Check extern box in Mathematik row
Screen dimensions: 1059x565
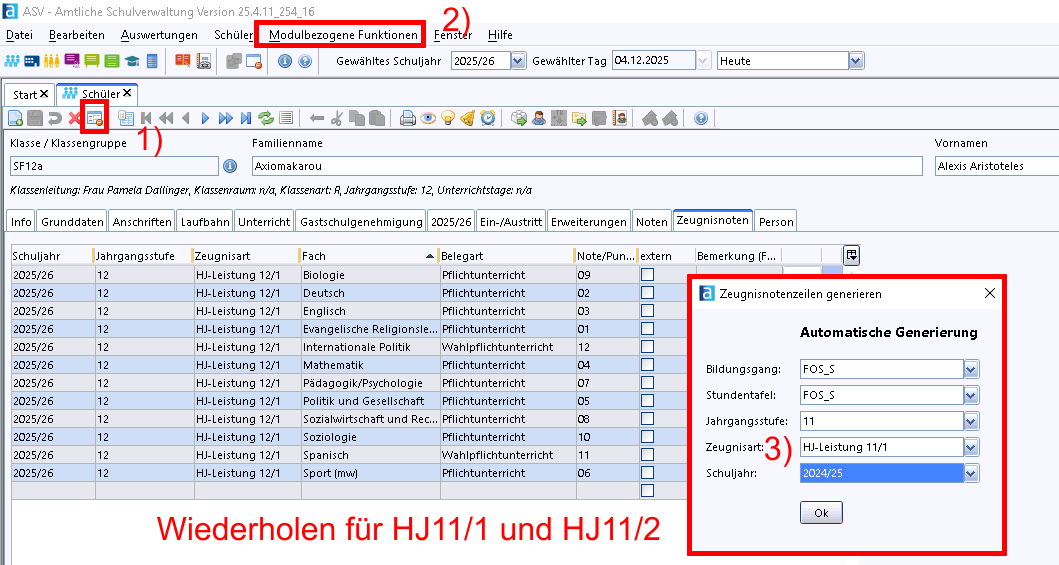click(x=647, y=365)
